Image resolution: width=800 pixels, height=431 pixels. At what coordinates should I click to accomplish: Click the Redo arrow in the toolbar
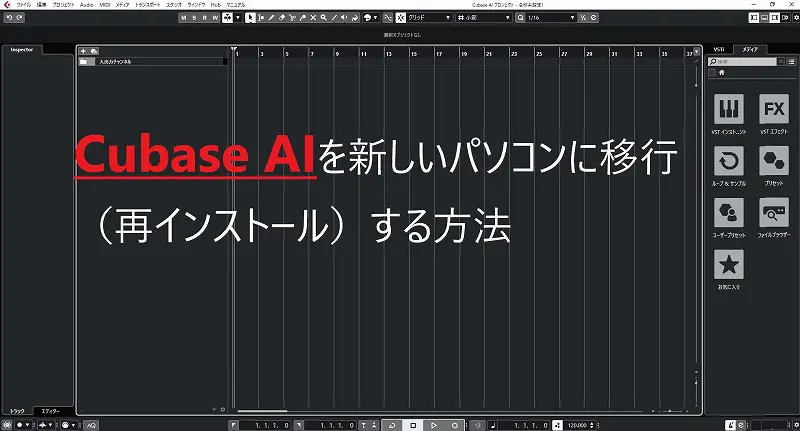(19, 17)
